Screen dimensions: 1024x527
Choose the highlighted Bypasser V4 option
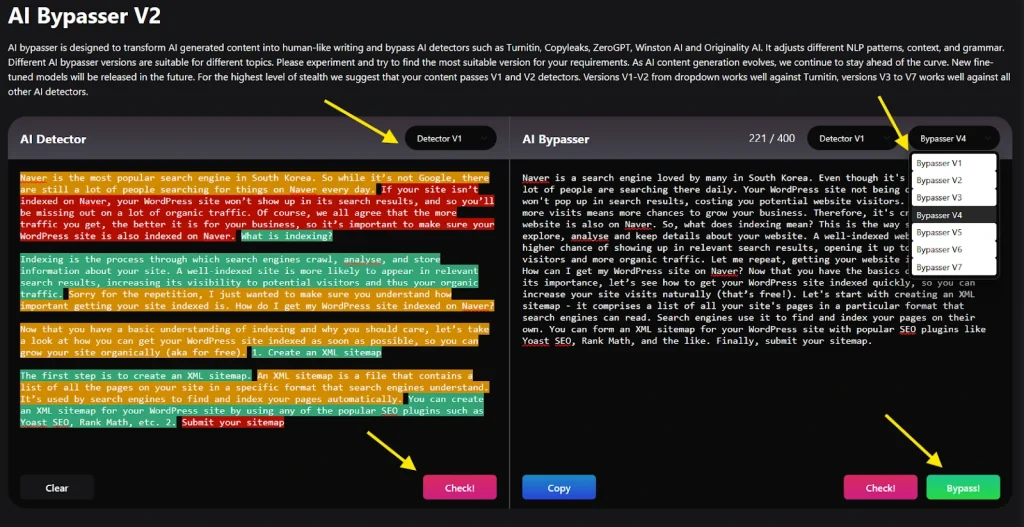(x=954, y=215)
